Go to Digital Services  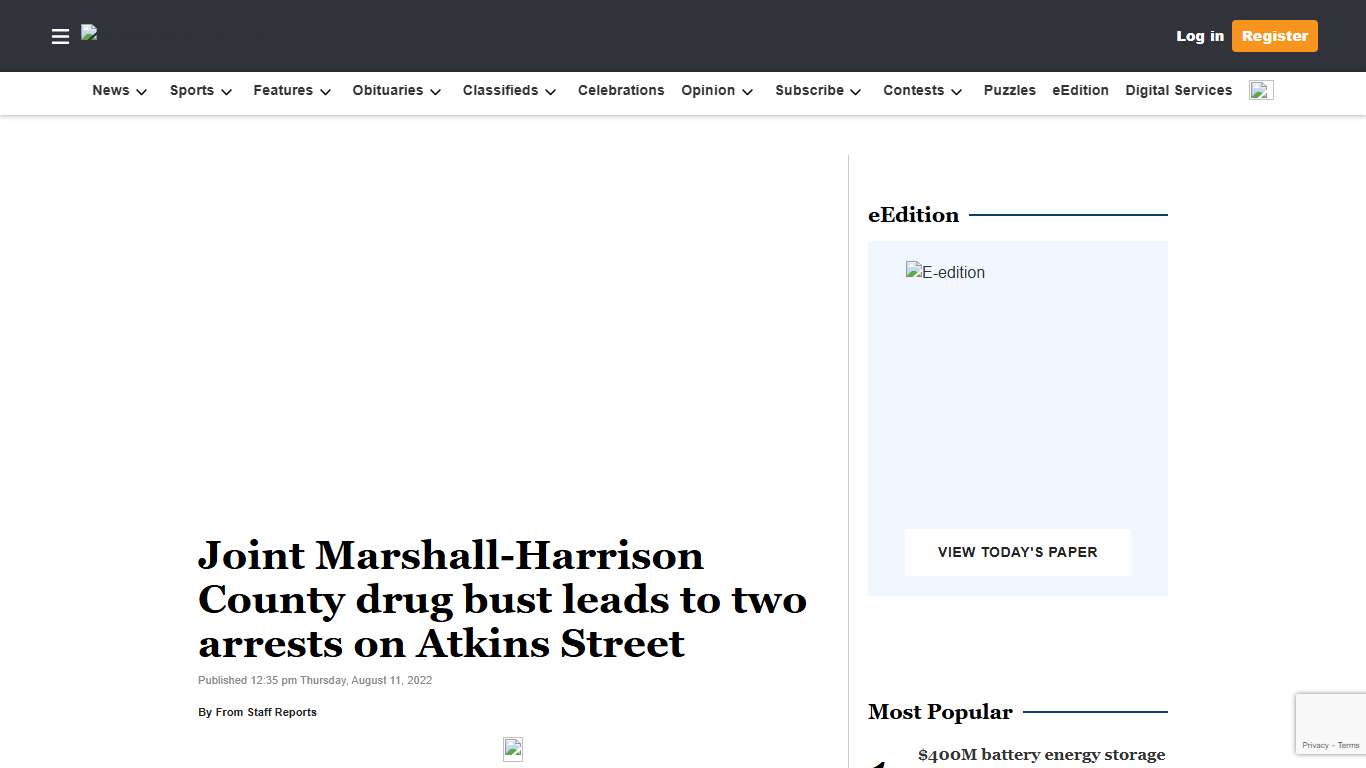pyautogui.click(x=1178, y=90)
